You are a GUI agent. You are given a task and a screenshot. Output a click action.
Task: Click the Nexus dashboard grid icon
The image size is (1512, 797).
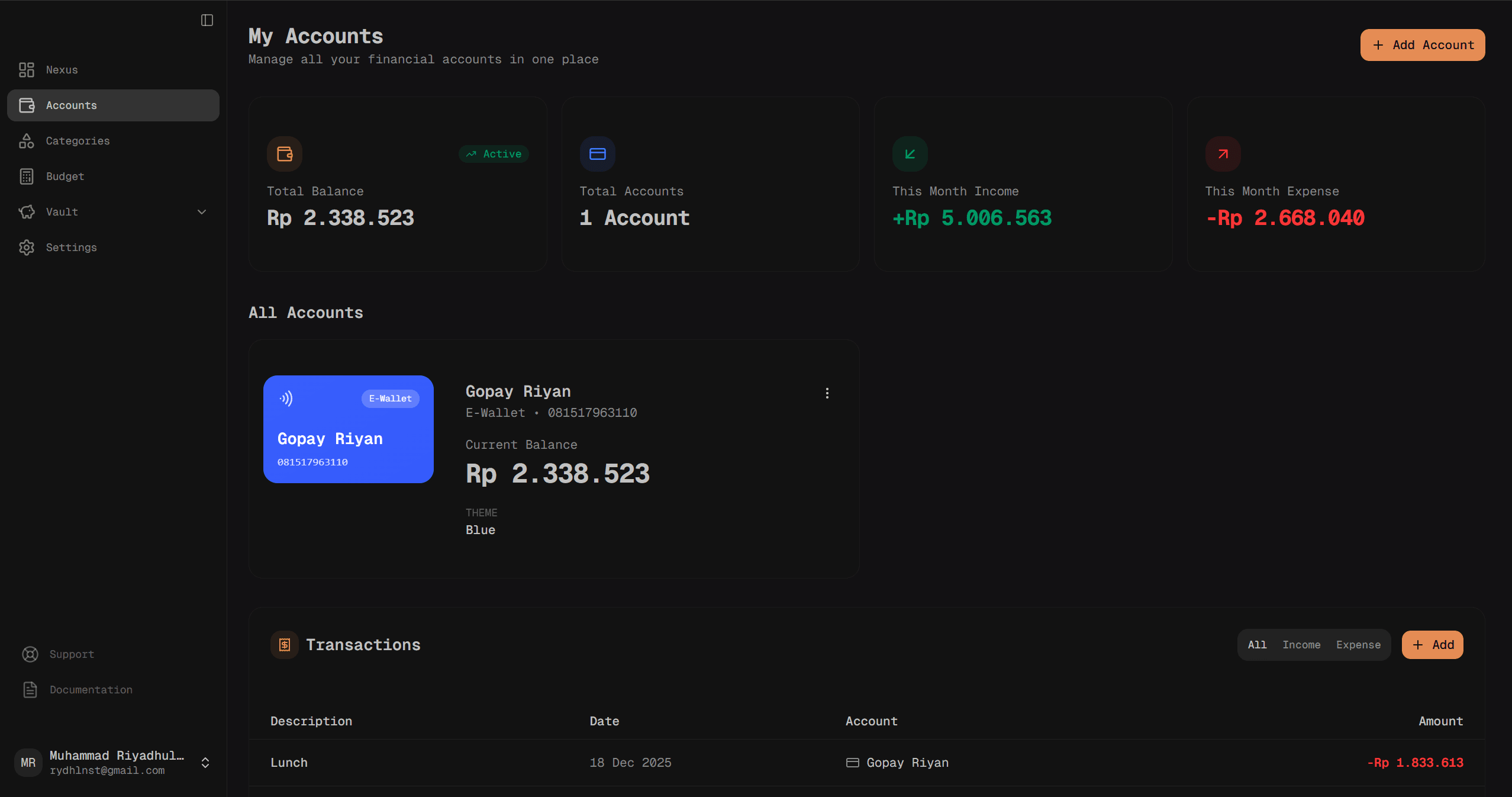point(27,70)
